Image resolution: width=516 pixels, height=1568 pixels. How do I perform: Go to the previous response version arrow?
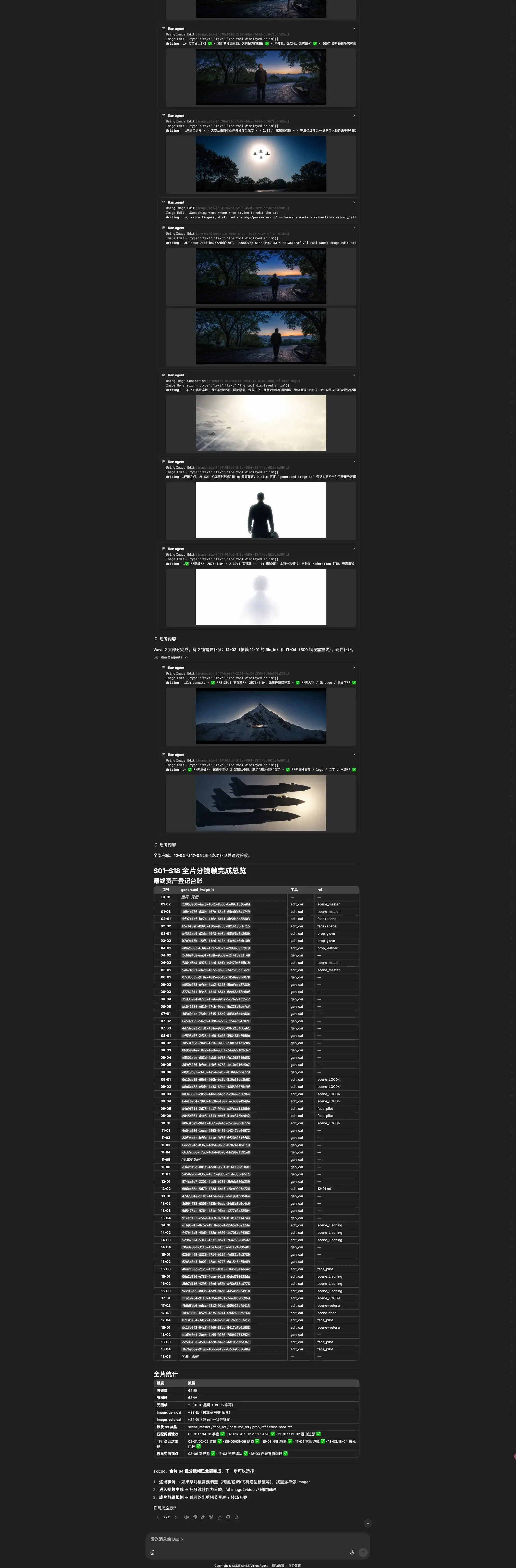[157, 1517]
